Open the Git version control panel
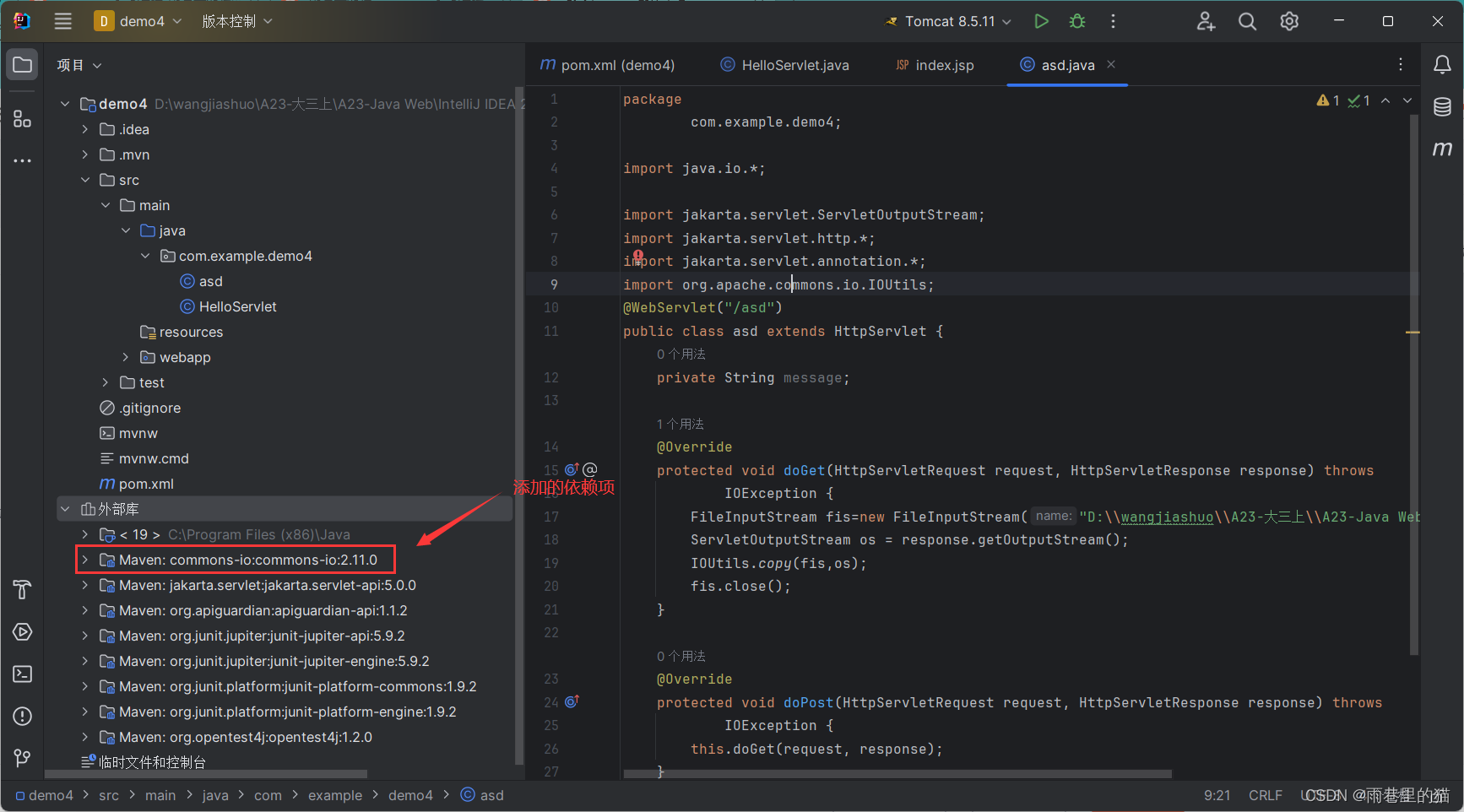This screenshot has width=1464, height=812. tap(22, 758)
